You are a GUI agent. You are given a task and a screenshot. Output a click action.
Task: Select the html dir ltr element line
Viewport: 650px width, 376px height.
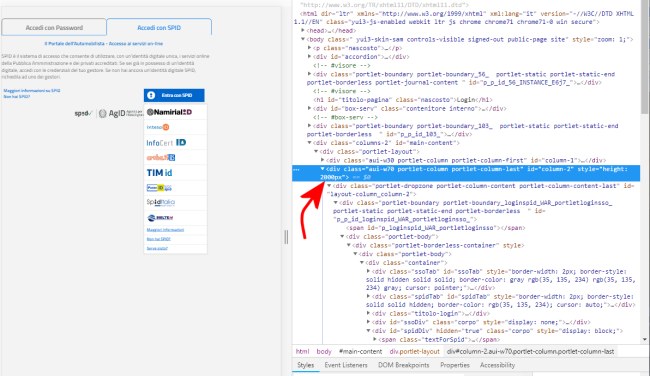click(x=463, y=17)
